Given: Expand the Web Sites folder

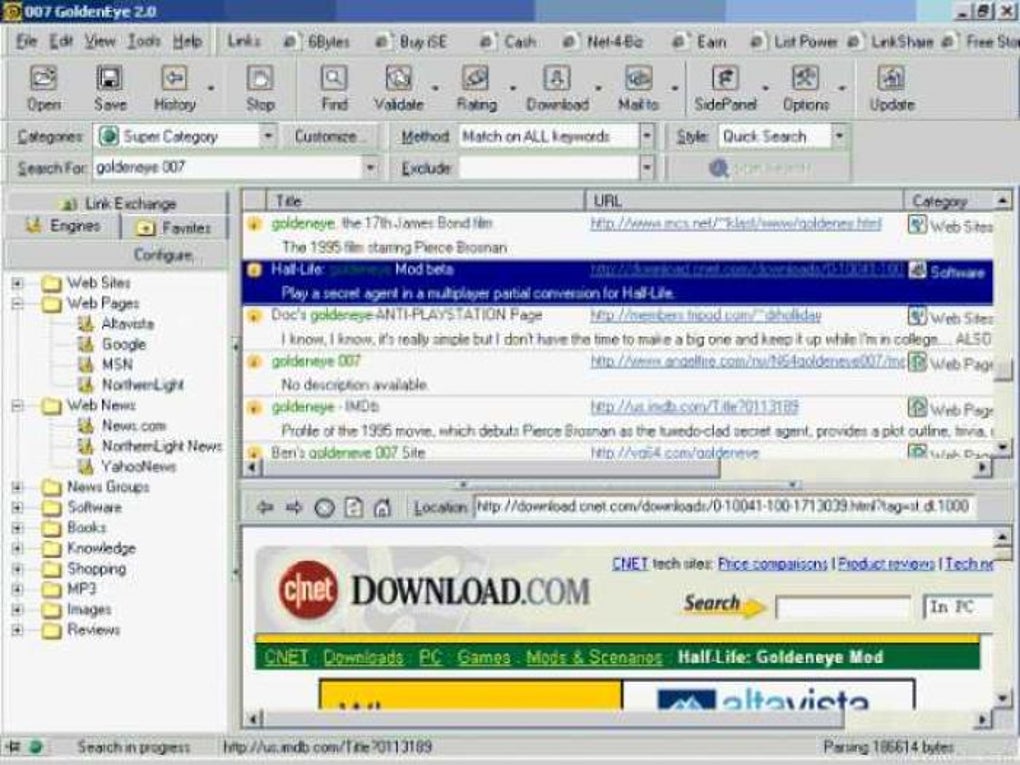Looking at the screenshot, I should (18, 283).
